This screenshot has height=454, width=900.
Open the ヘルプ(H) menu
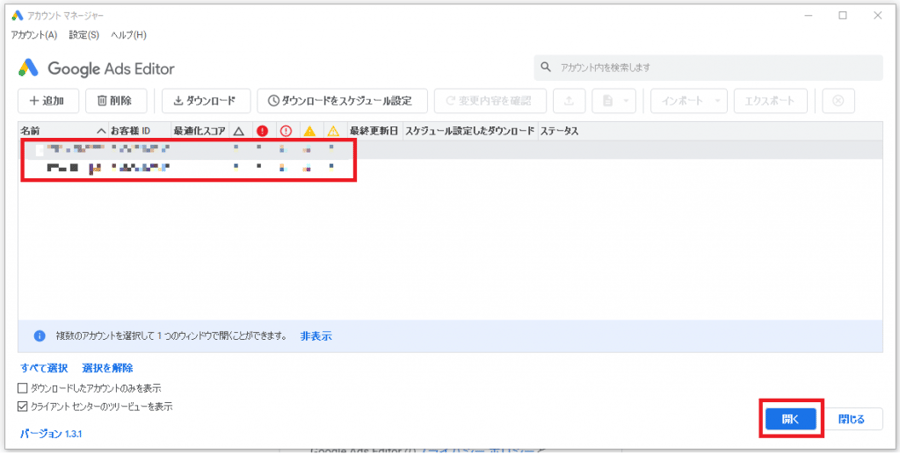tap(129, 35)
